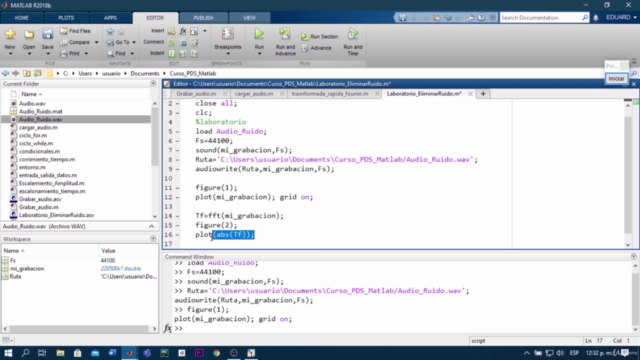Image resolution: width=640 pixels, height=360 pixels.
Task: Open Windows Start menu
Action: (8, 353)
